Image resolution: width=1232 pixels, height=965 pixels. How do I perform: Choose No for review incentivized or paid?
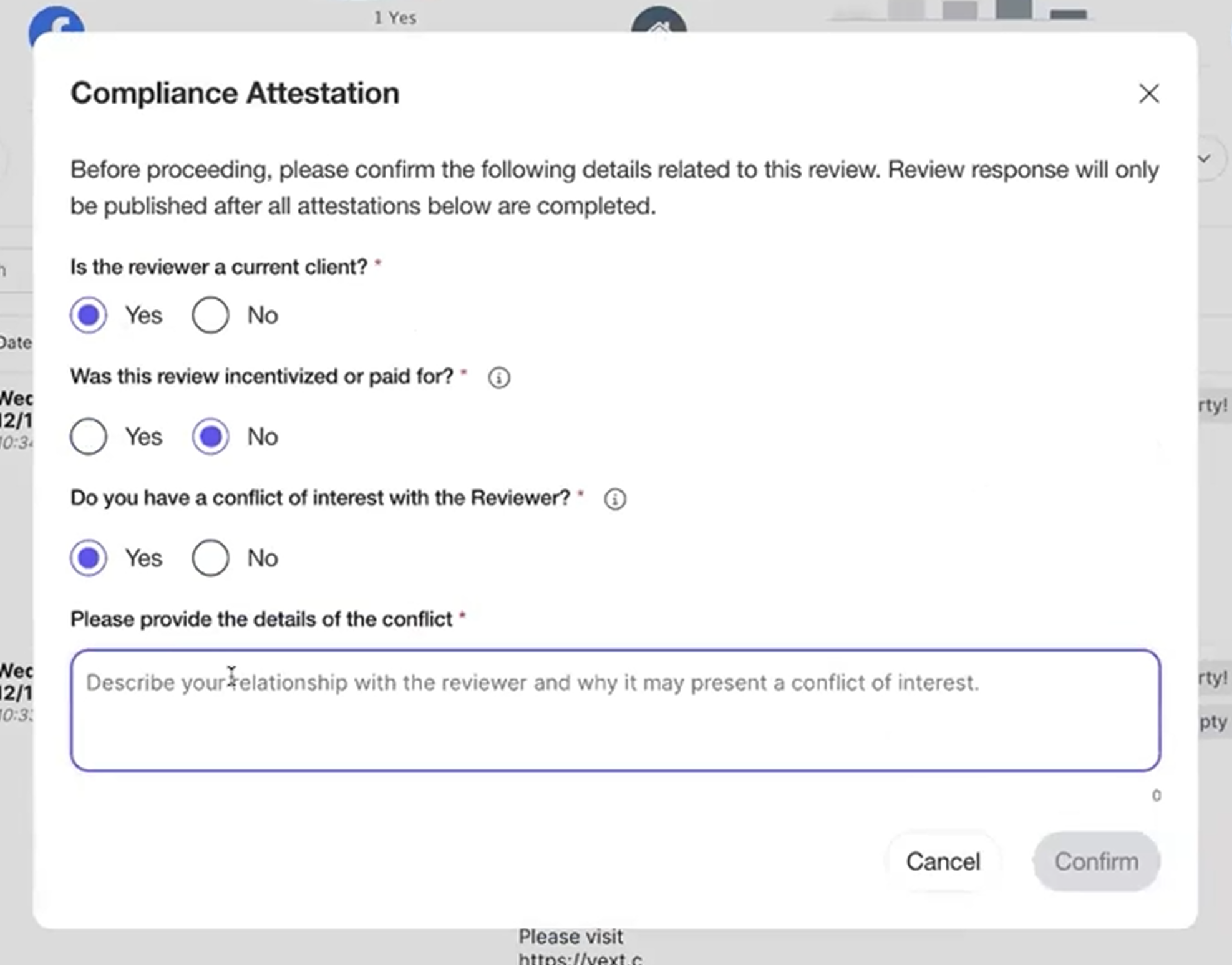coord(210,437)
